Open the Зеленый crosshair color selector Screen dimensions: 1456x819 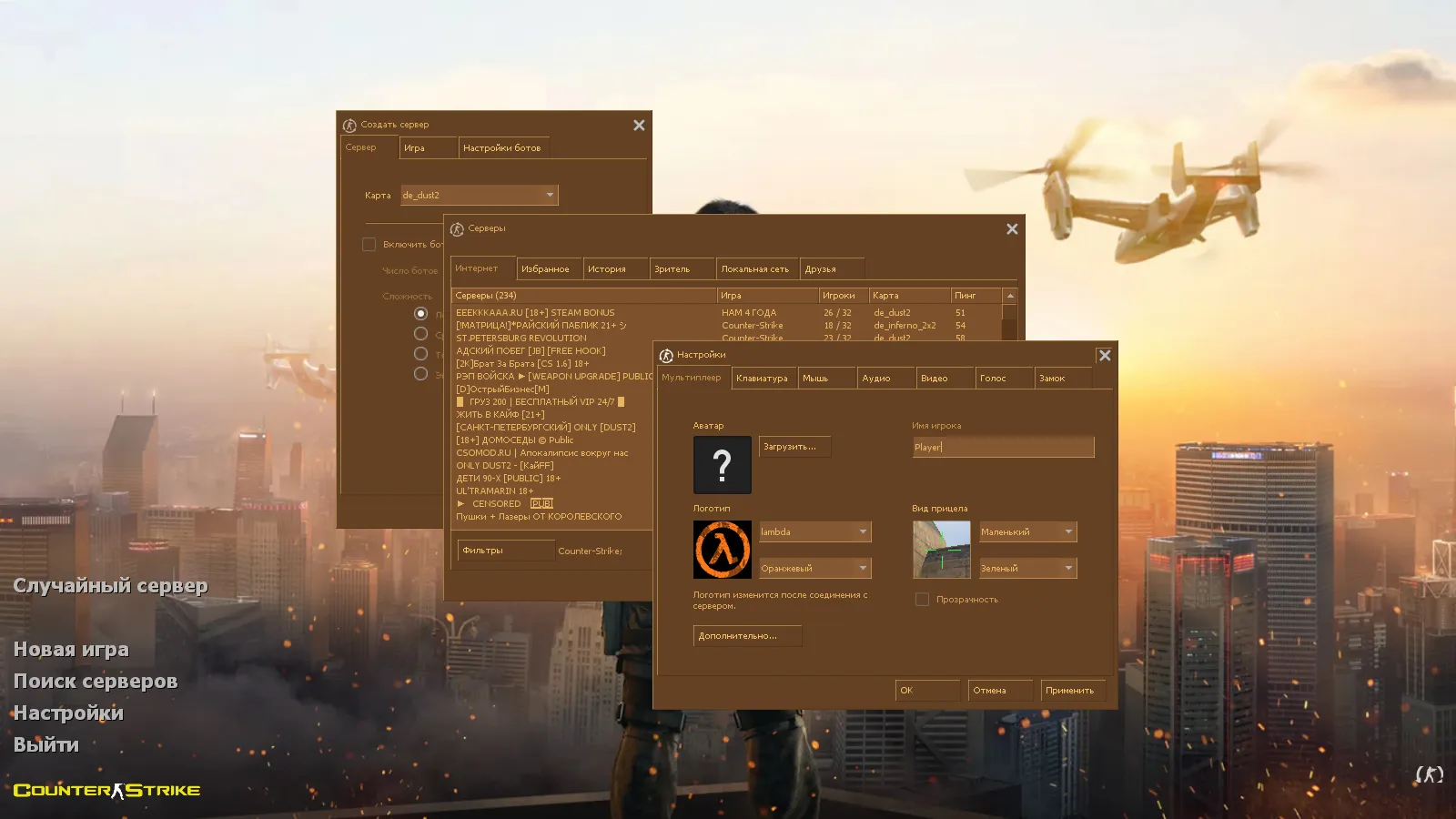1068,567
